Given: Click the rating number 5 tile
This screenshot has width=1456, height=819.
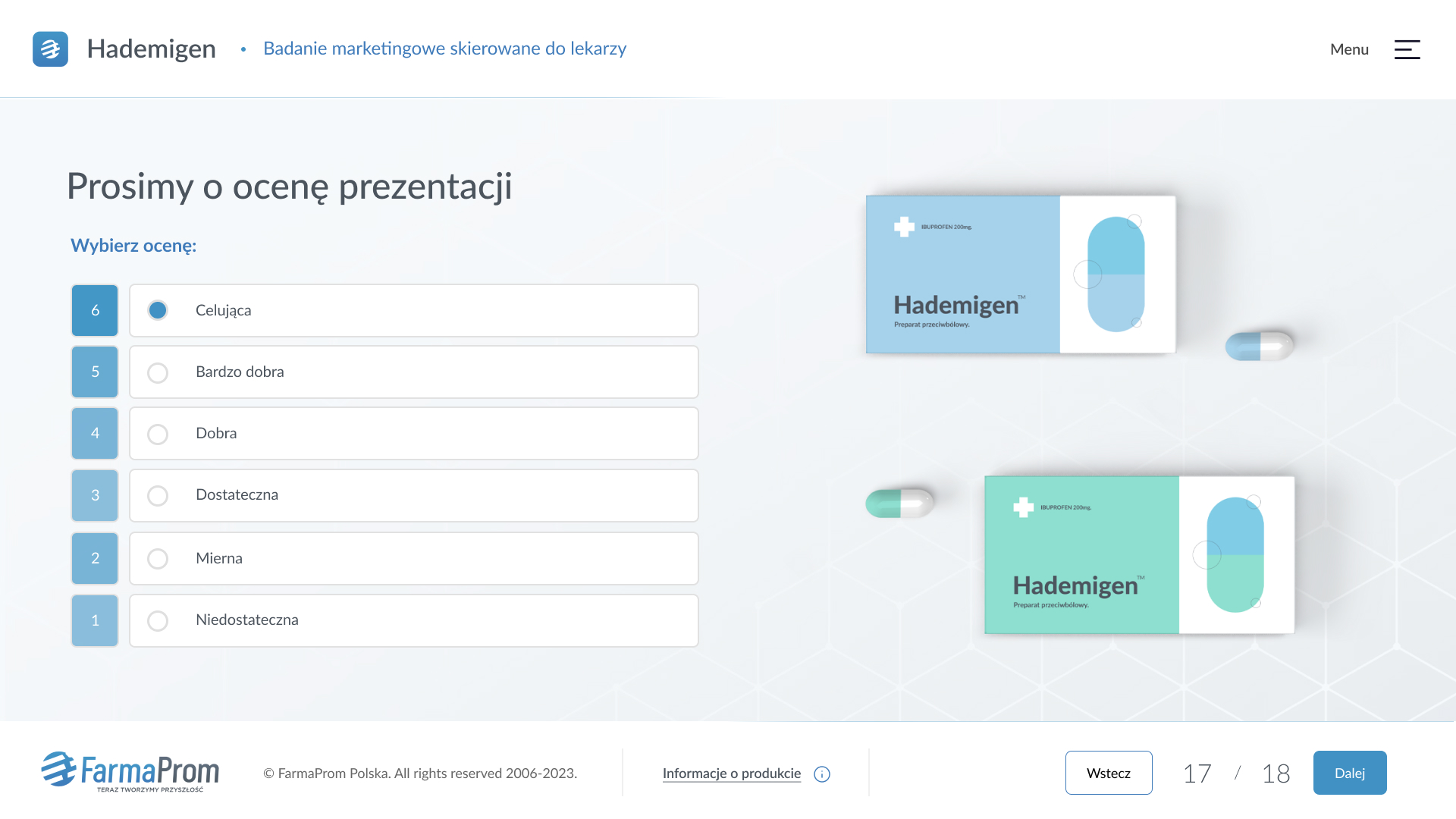Looking at the screenshot, I should point(95,372).
